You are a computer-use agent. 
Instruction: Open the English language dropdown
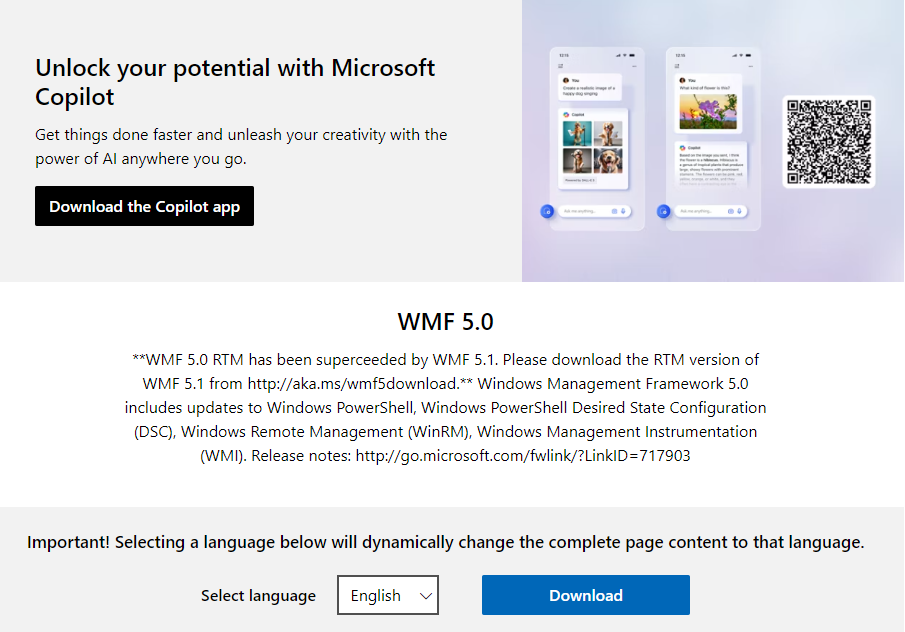[x=388, y=595]
